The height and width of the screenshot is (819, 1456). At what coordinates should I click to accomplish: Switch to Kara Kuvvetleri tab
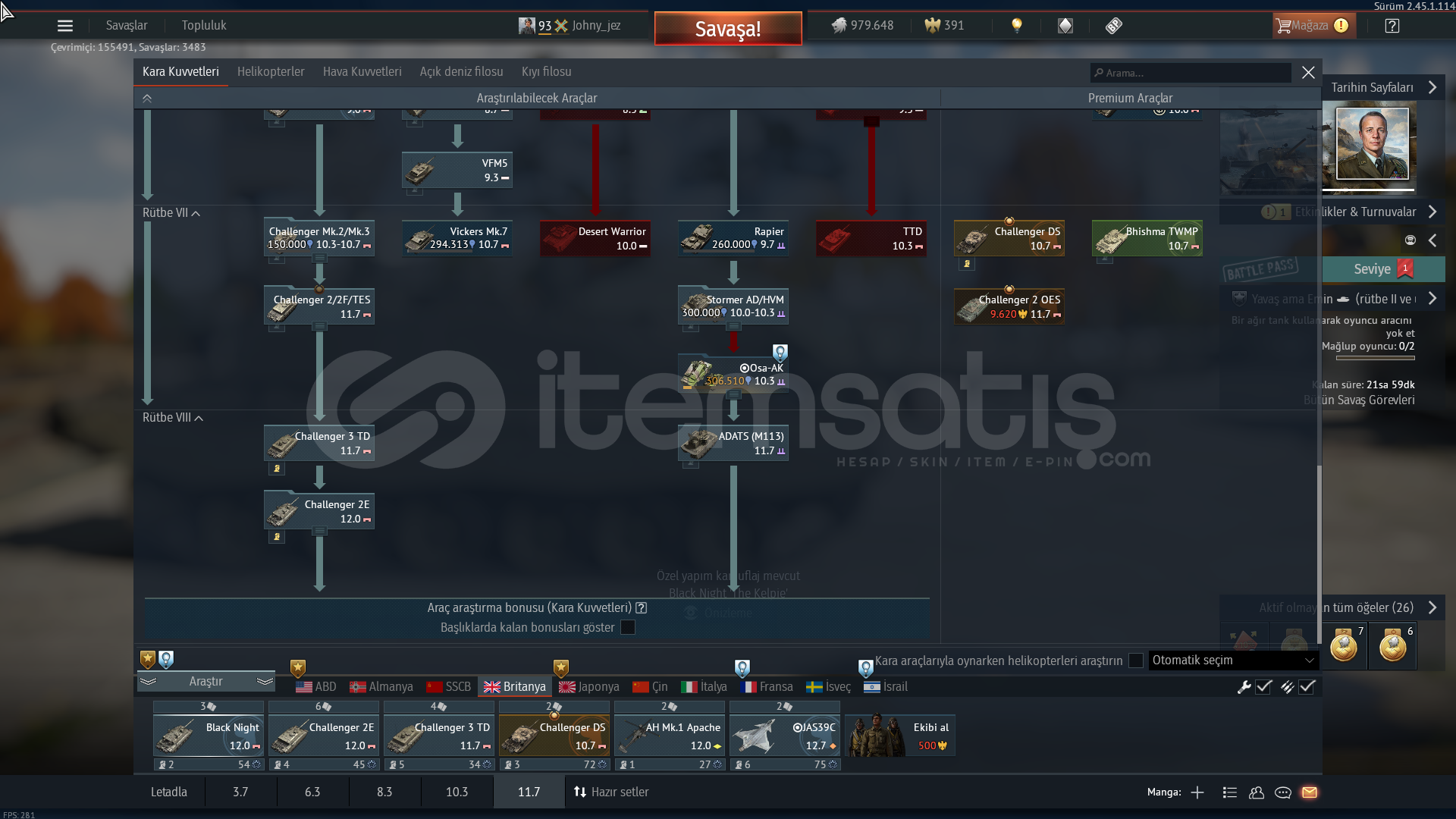pos(180,72)
